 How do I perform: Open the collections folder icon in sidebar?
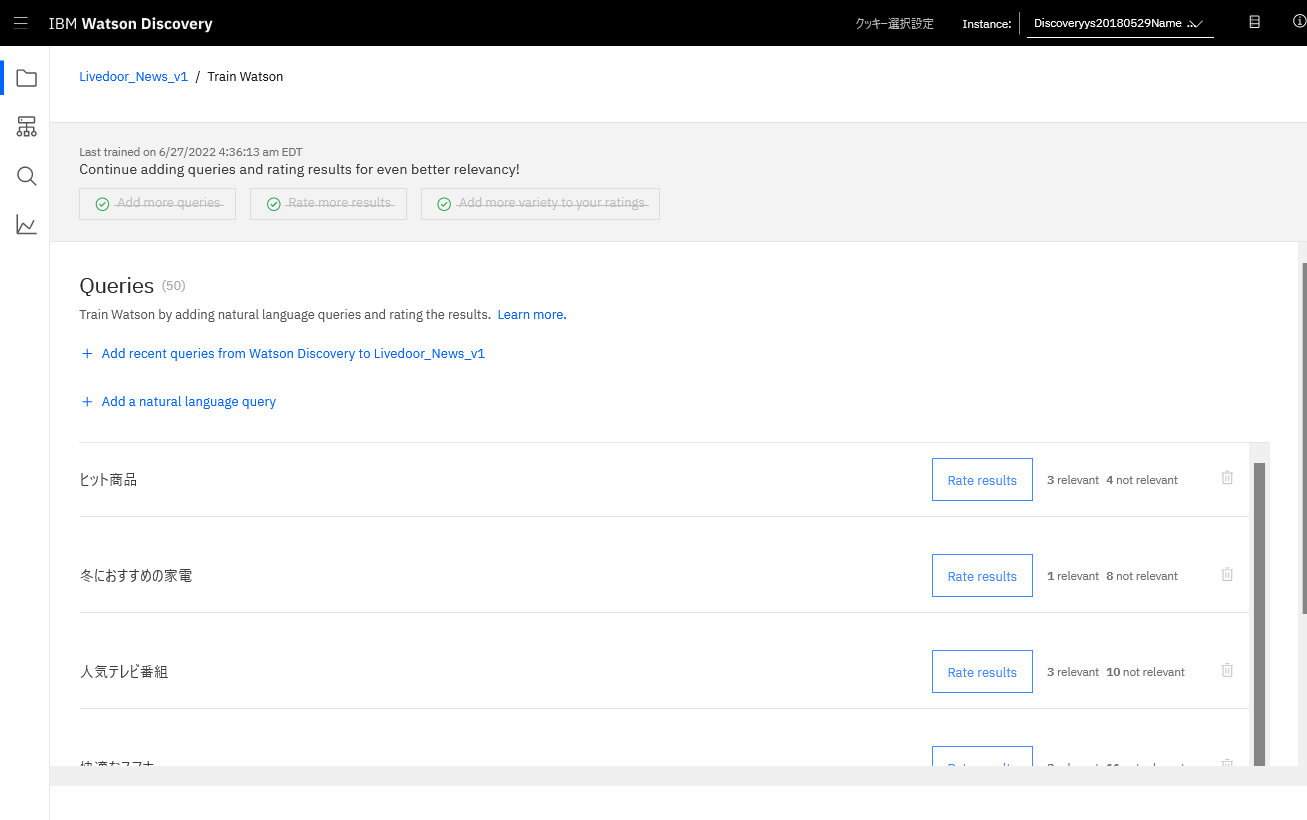(27, 78)
